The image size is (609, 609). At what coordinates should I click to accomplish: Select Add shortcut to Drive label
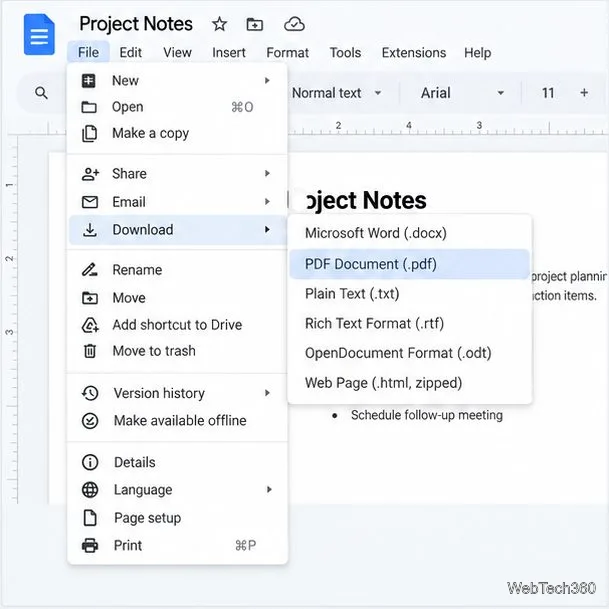[x=177, y=325]
